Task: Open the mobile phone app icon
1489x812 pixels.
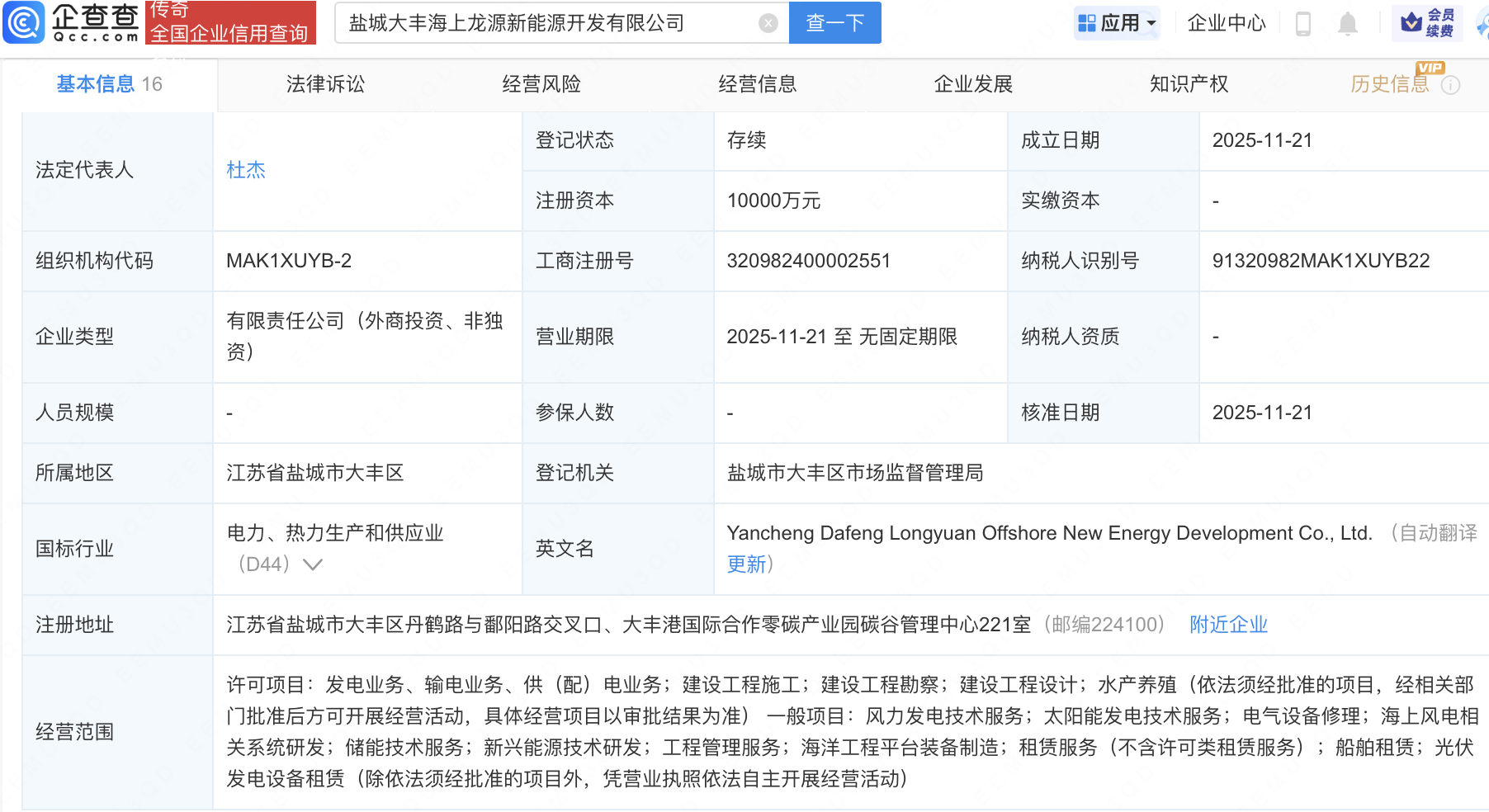Action: (1303, 23)
